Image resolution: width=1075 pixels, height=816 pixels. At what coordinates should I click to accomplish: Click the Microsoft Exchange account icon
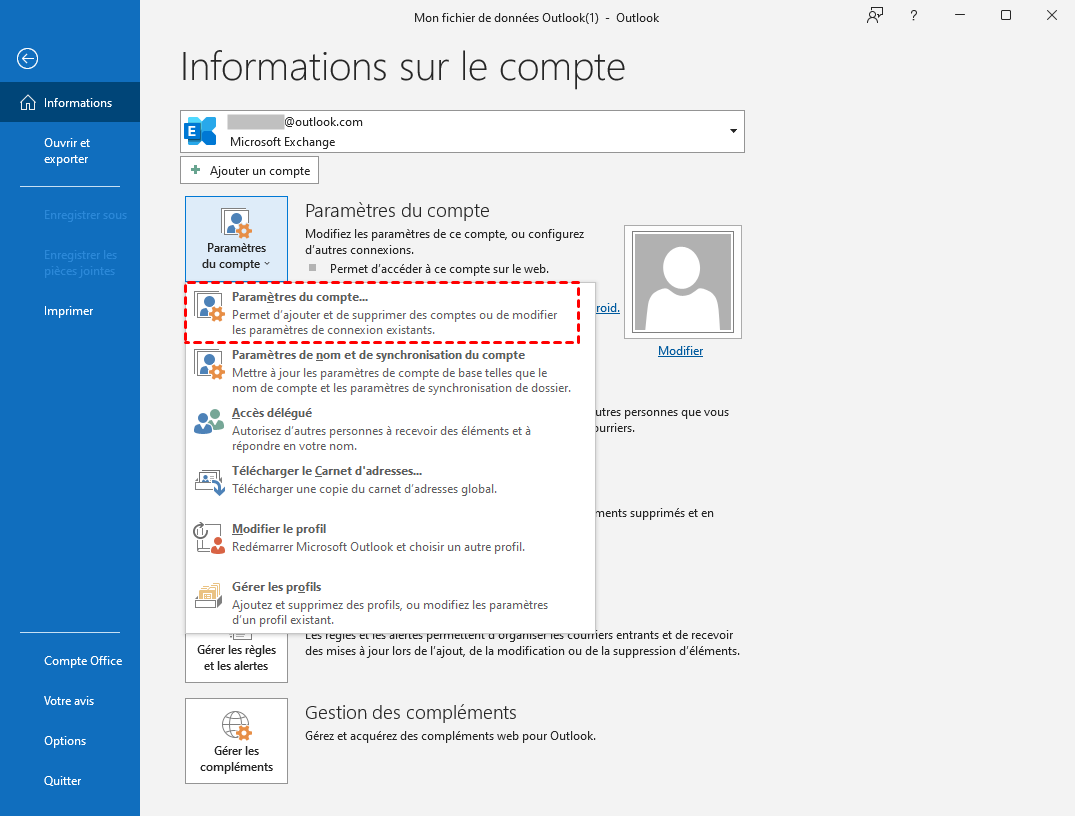click(x=200, y=131)
